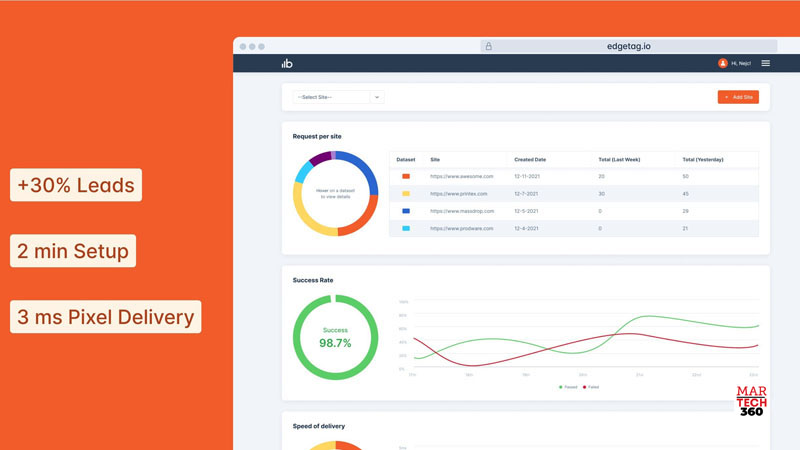This screenshot has width=800, height=450.
Task: Click the Success Rate heading
Action: click(x=313, y=280)
